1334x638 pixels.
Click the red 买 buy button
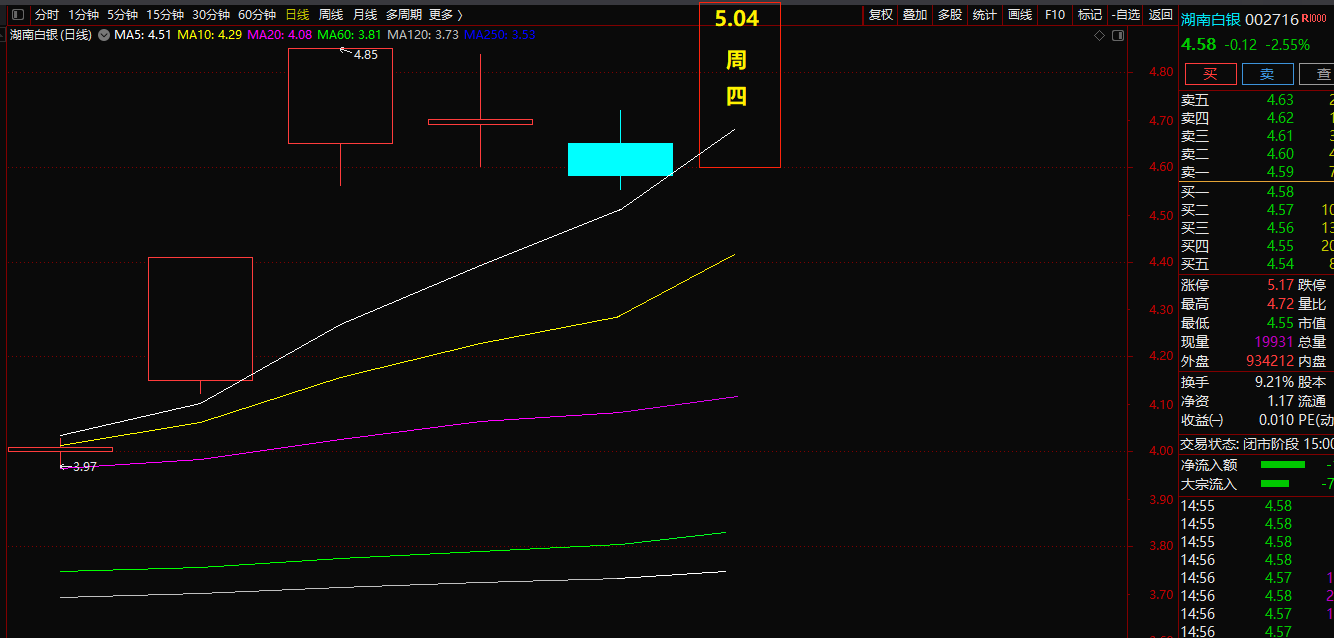click(x=1210, y=74)
